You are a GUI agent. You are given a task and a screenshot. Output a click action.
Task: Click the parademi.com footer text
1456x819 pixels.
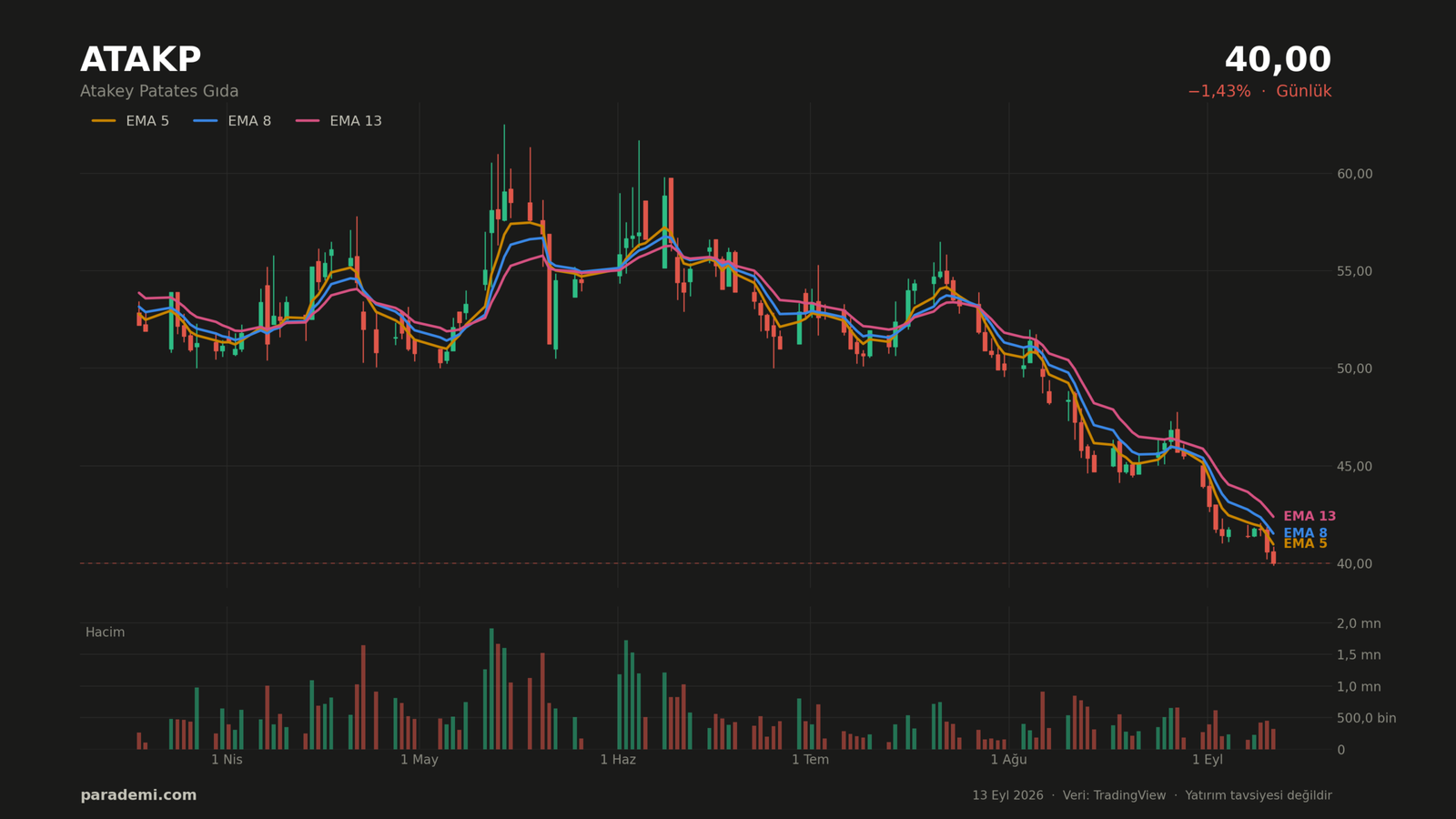[x=138, y=795]
